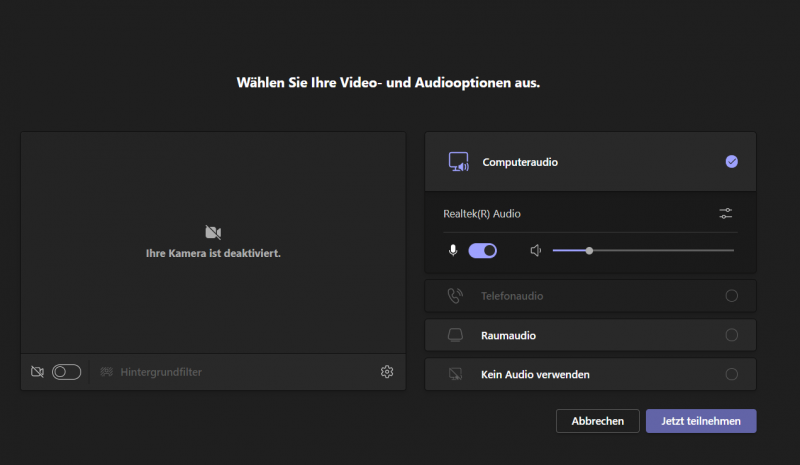Turn on the camera toggle switch

pos(66,372)
